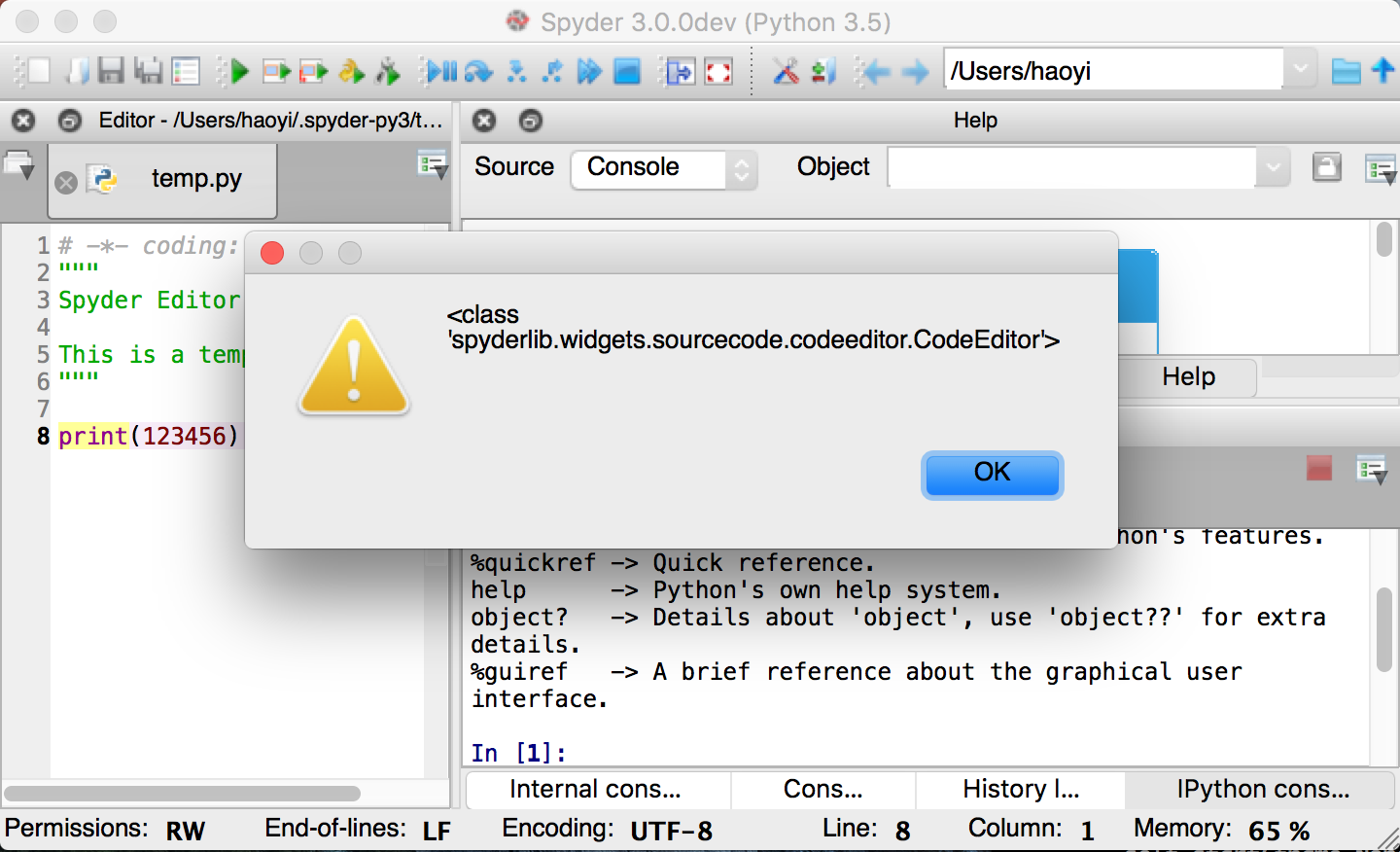This screenshot has width=1400, height=852.
Task: Click the debug Step over curved arrow icon
Action: (478, 71)
